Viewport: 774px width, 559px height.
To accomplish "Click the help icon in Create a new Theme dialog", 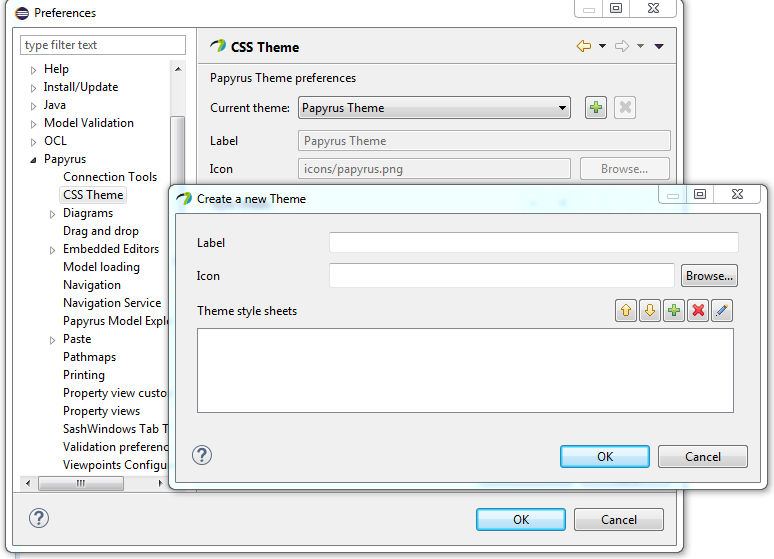I will pyautogui.click(x=202, y=455).
